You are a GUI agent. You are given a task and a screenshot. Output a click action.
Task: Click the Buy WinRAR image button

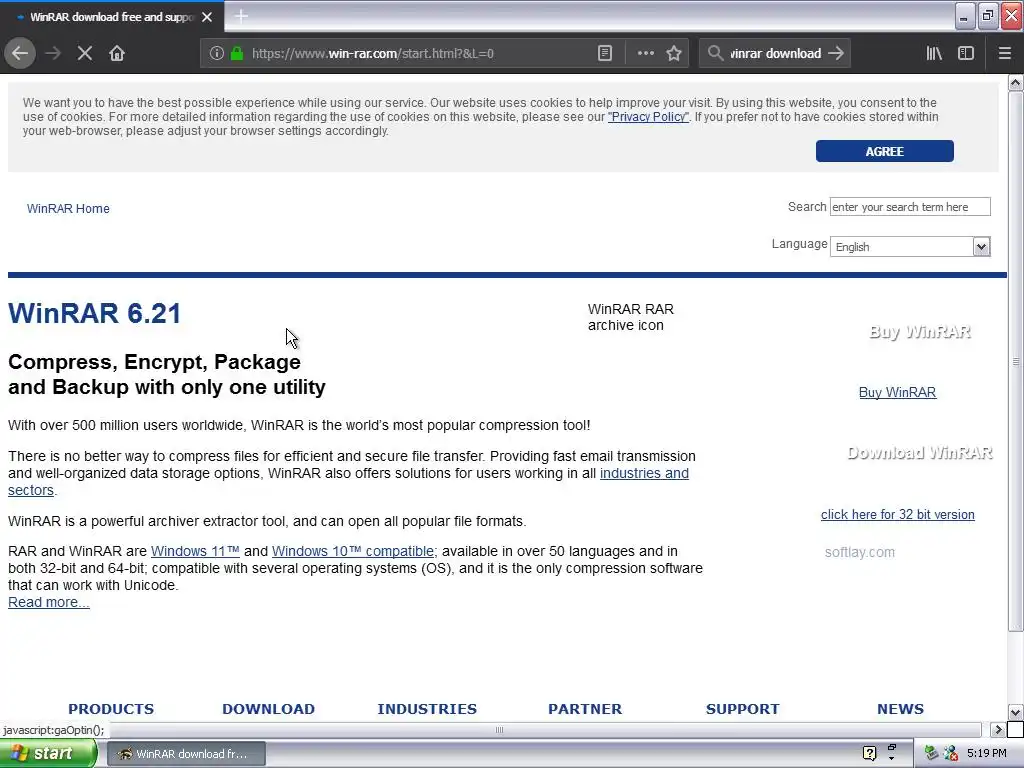(920, 332)
